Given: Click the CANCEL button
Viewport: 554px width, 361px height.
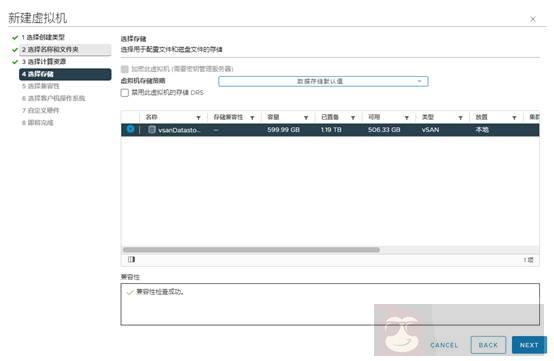Looking at the screenshot, I should [x=444, y=345].
